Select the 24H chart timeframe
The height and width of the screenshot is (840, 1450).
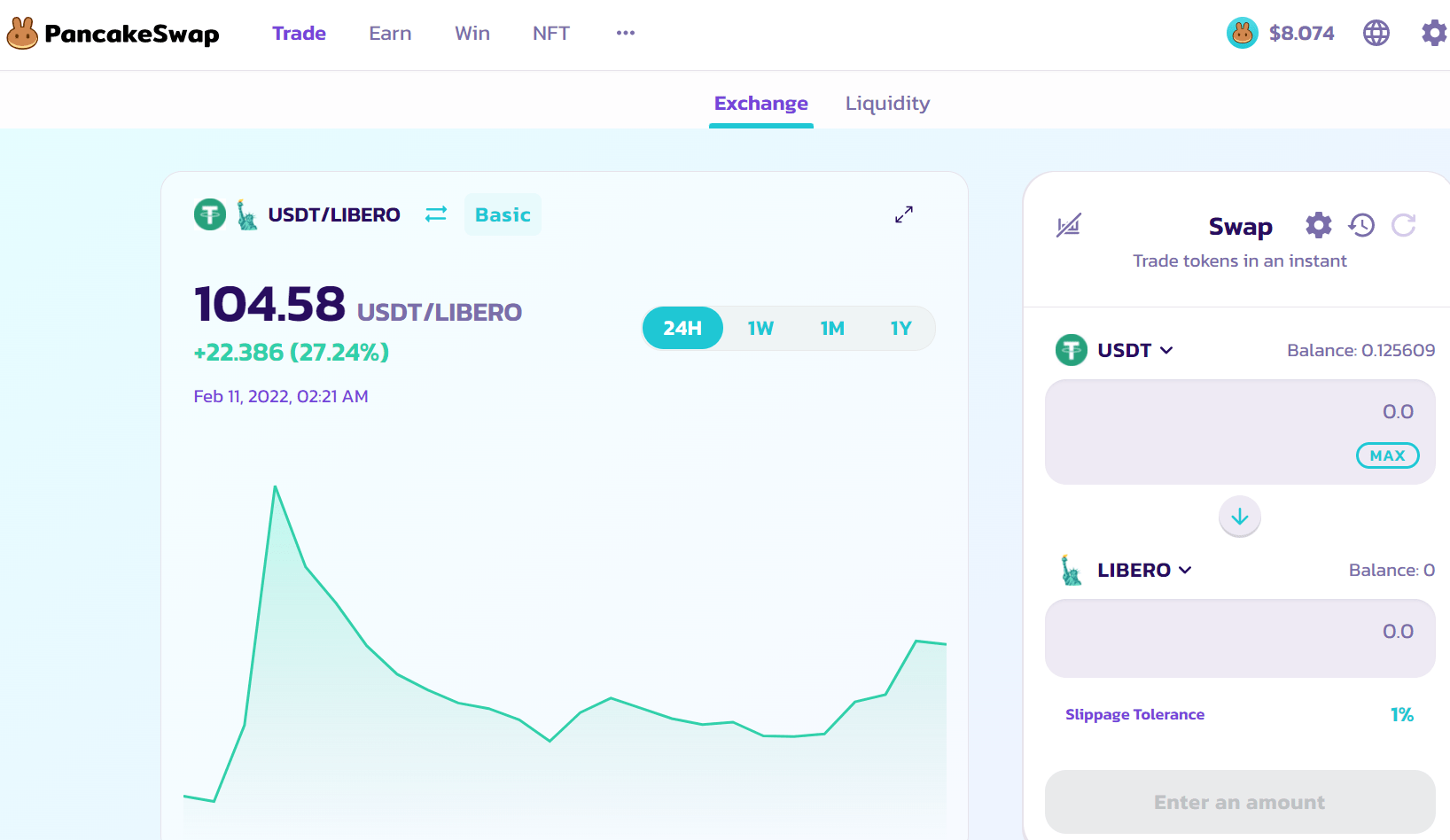pos(682,329)
